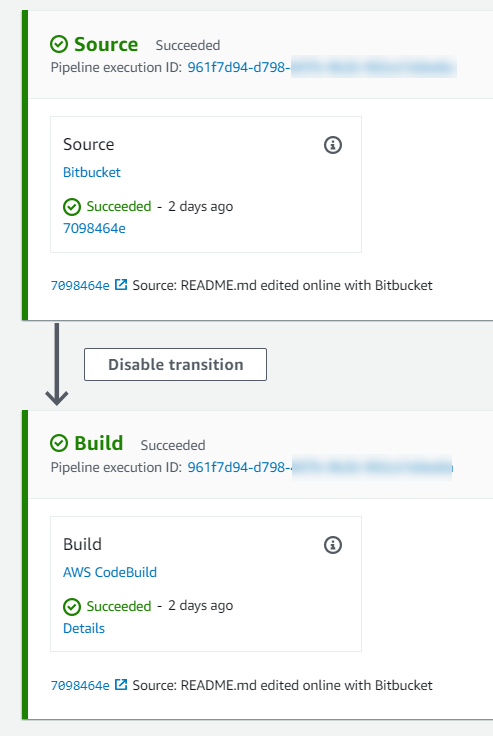Open revision 7098464e inside Source action card
Image resolution: width=493 pixels, height=736 pixels.
tap(94, 228)
